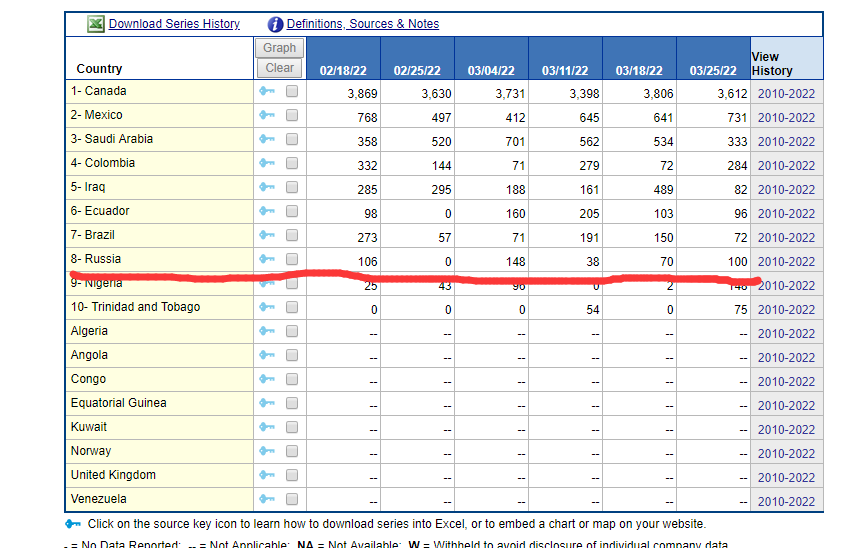Open source key icon for Trinidad and Tobago
841x548 pixels.
click(267, 307)
